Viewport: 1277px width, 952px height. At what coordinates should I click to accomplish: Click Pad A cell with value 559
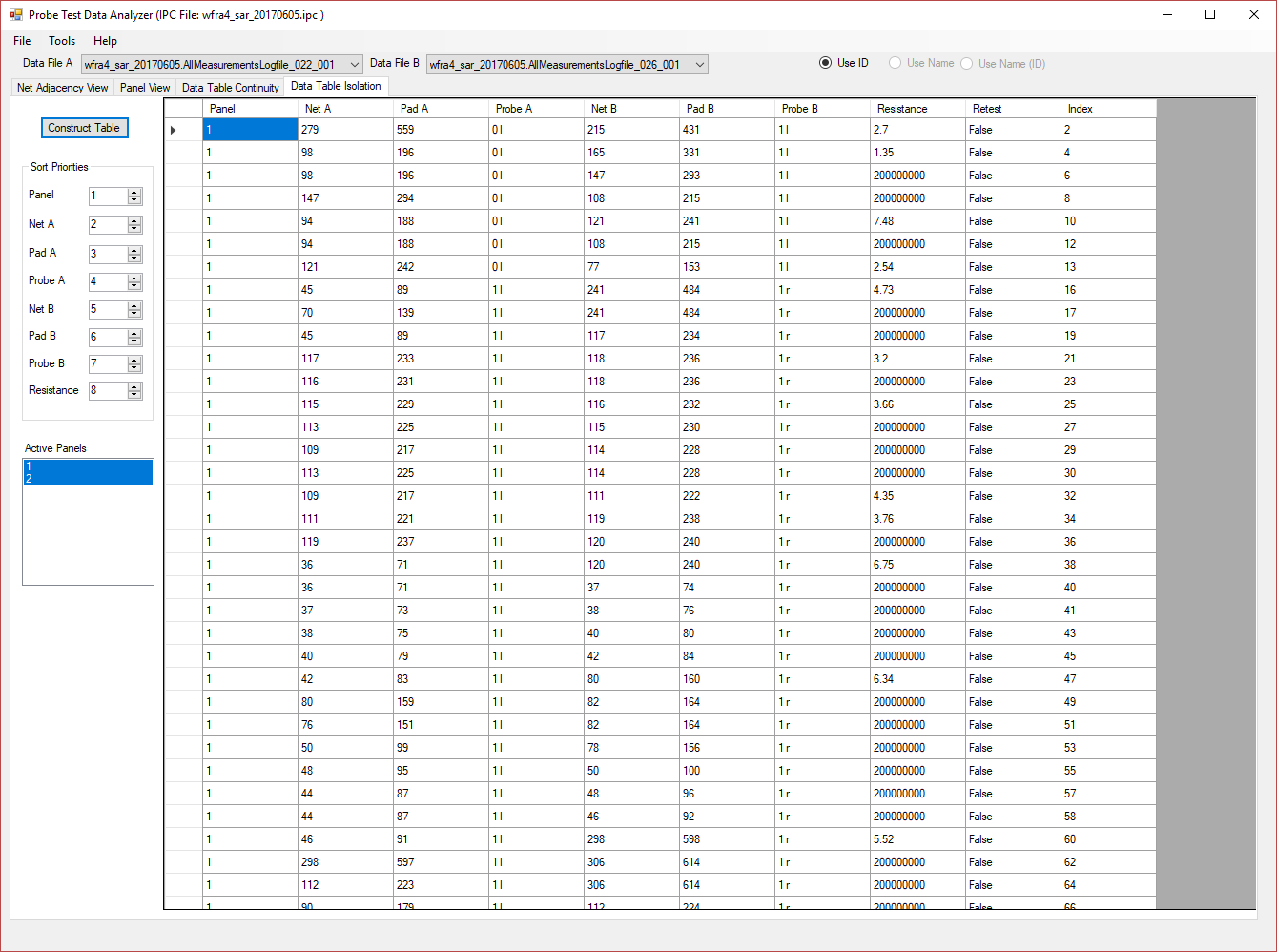441,130
